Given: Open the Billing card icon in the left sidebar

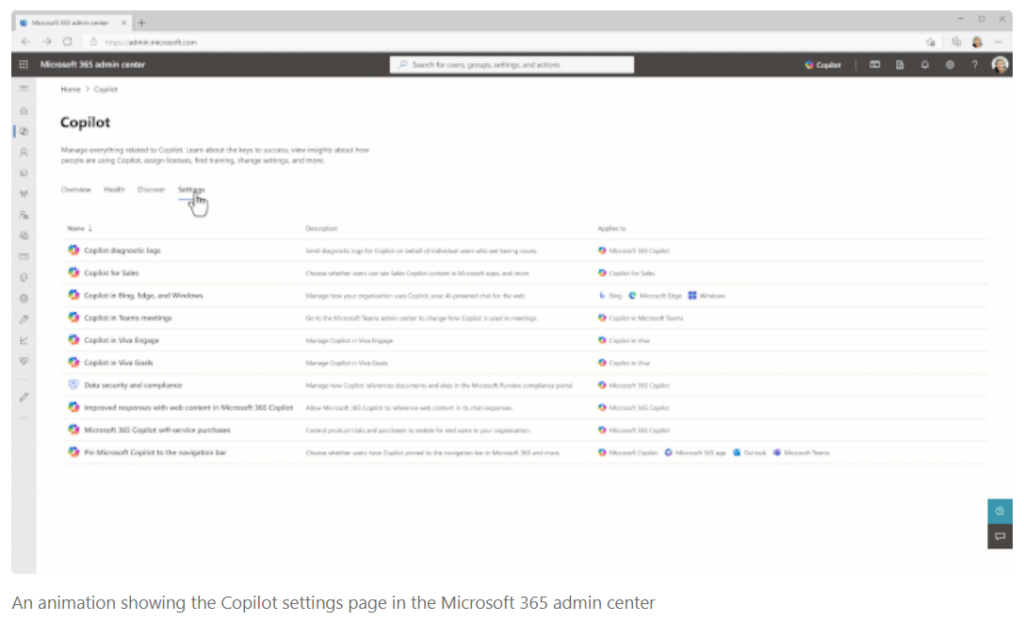Looking at the screenshot, I should pyautogui.click(x=24, y=257).
